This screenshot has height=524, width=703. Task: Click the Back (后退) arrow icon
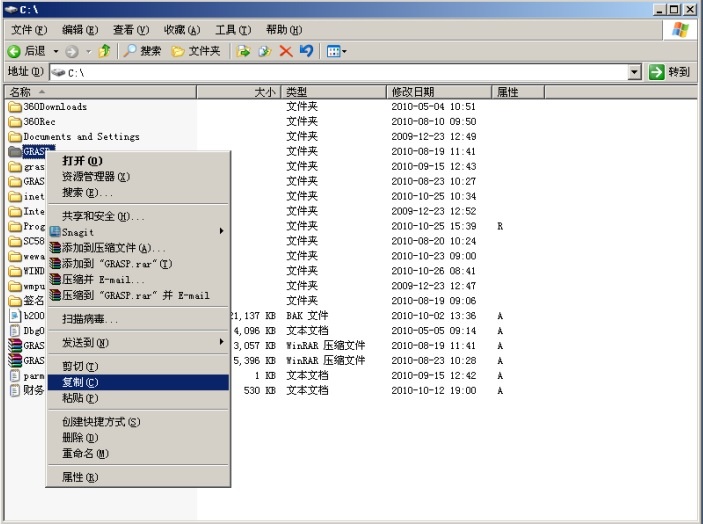15,51
